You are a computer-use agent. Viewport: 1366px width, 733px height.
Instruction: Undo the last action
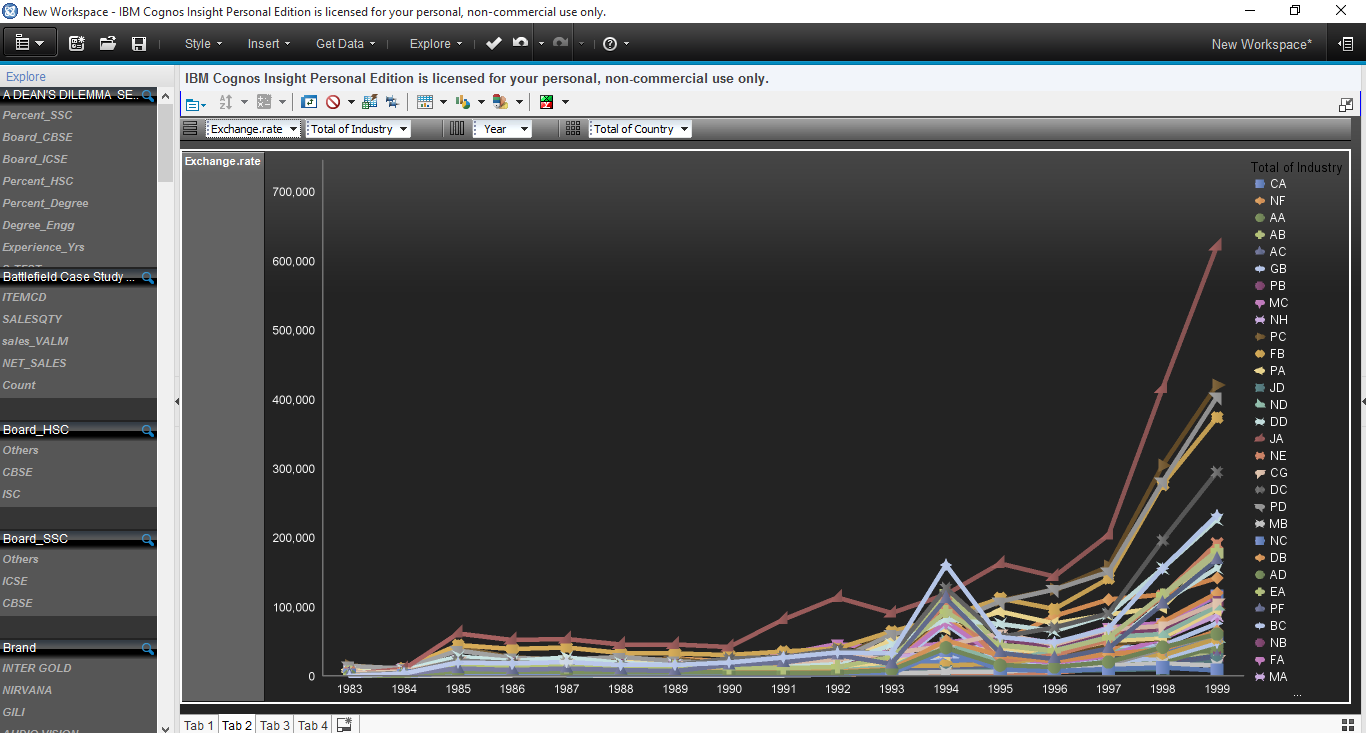[x=520, y=44]
